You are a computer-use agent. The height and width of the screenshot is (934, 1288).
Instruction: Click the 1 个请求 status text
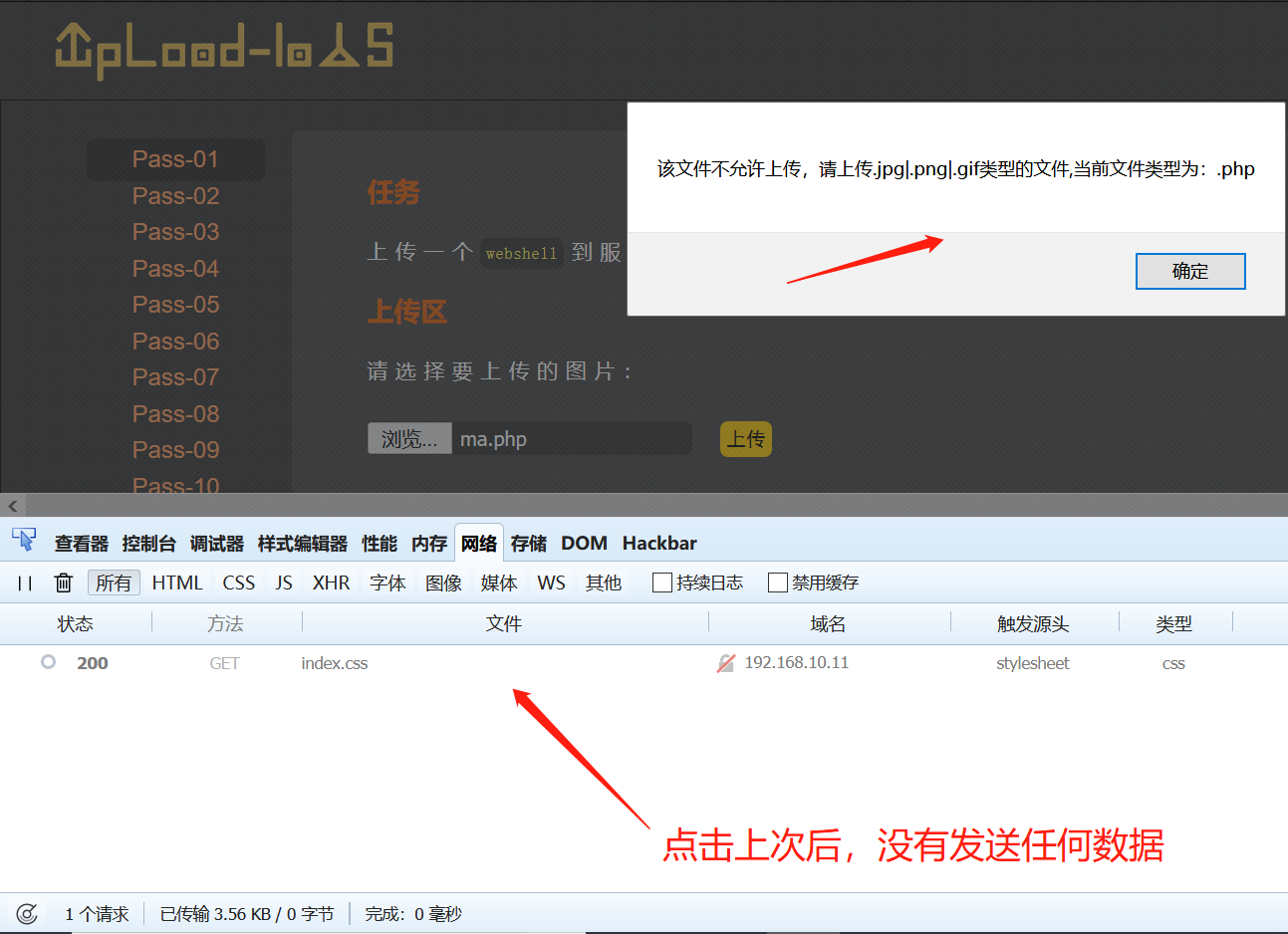click(97, 914)
